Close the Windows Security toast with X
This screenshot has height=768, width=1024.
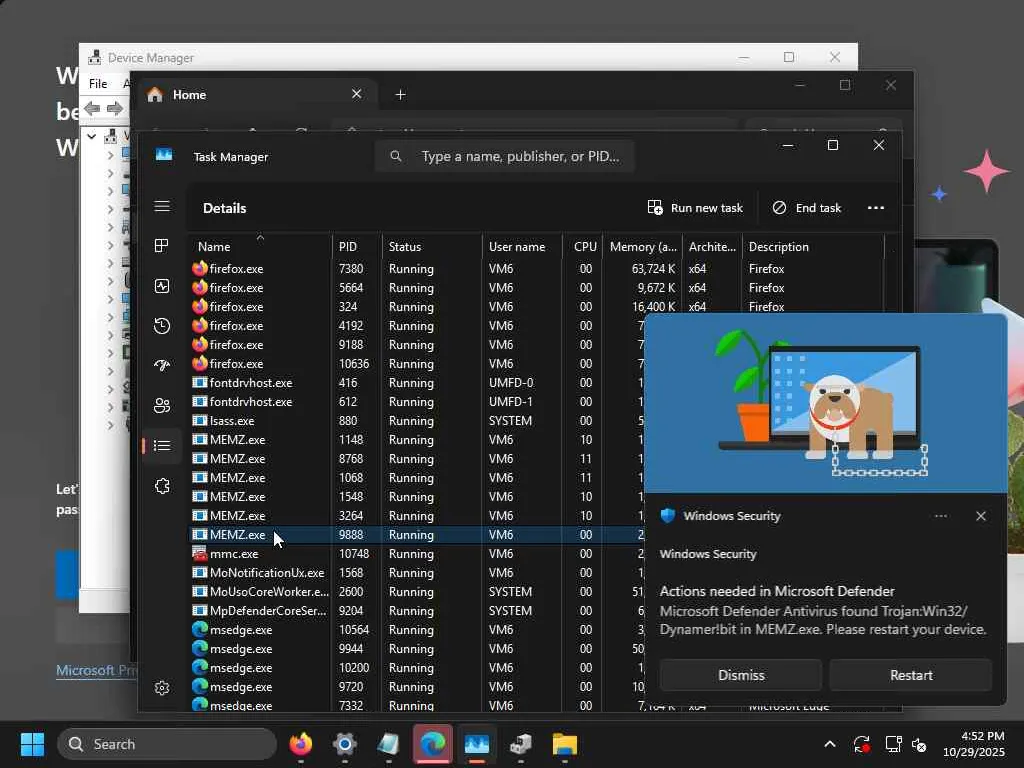(x=980, y=516)
